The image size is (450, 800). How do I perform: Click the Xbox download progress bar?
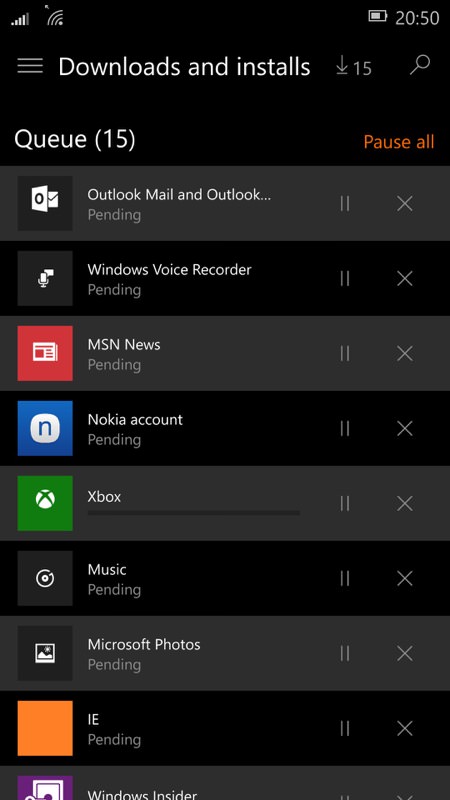pyautogui.click(x=194, y=513)
